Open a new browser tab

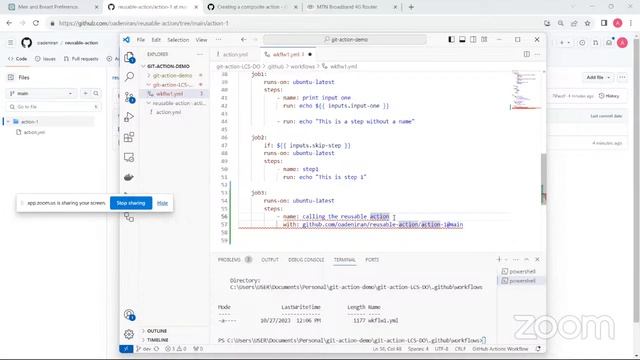tap(411, 7)
